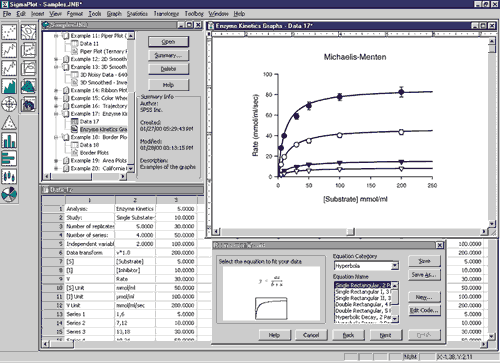The height and width of the screenshot is (363, 500).
Task: Click the Edit Code button
Action: click(424, 310)
